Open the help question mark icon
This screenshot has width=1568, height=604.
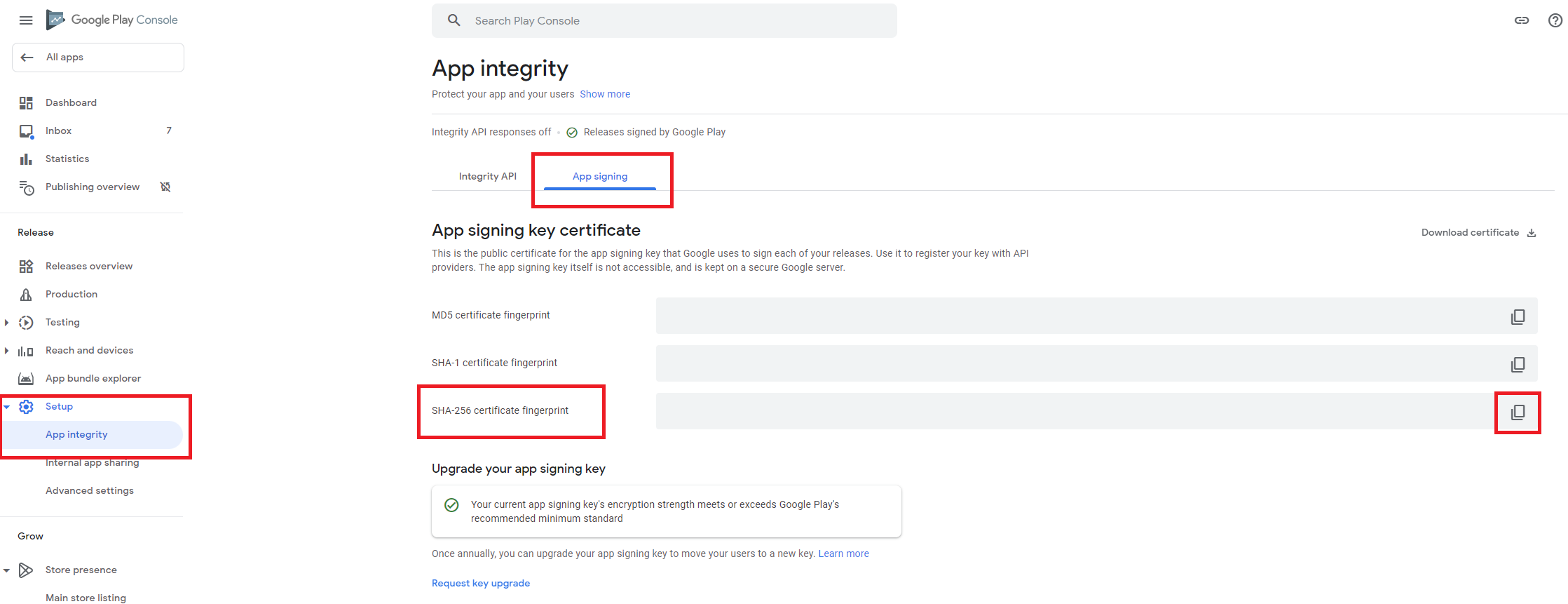[1555, 20]
